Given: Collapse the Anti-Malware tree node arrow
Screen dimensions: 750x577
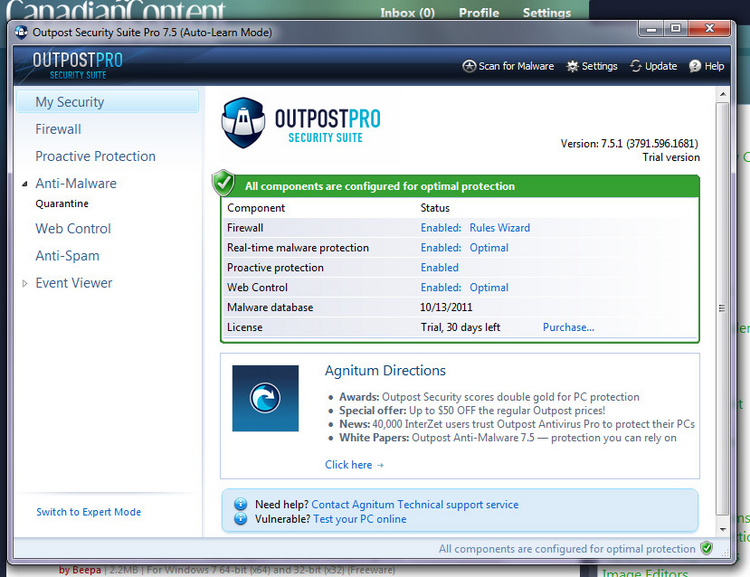Looking at the screenshot, I should 24,184.
